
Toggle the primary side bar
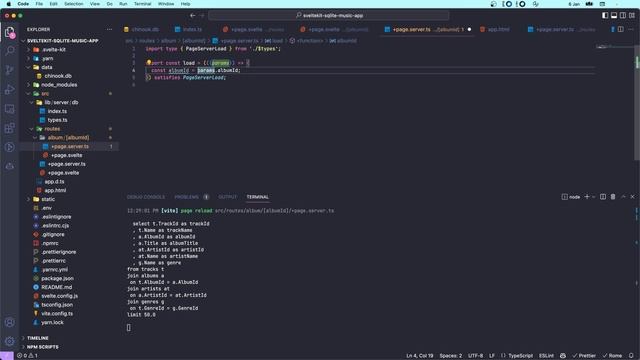click(x=605, y=16)
